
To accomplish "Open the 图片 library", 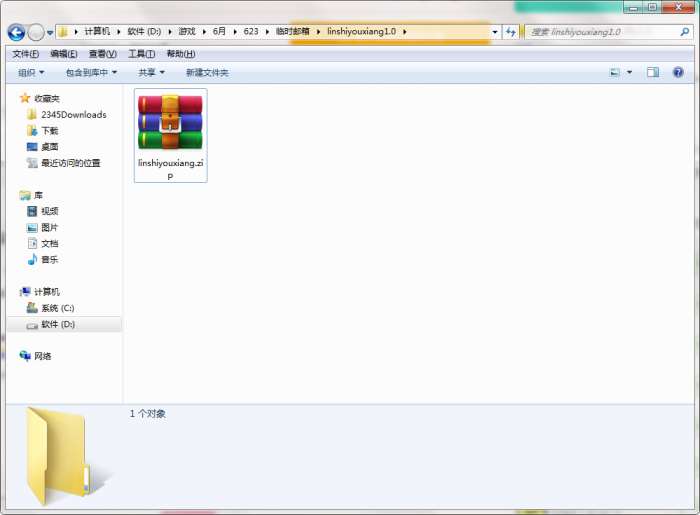I will click(50, 228).
